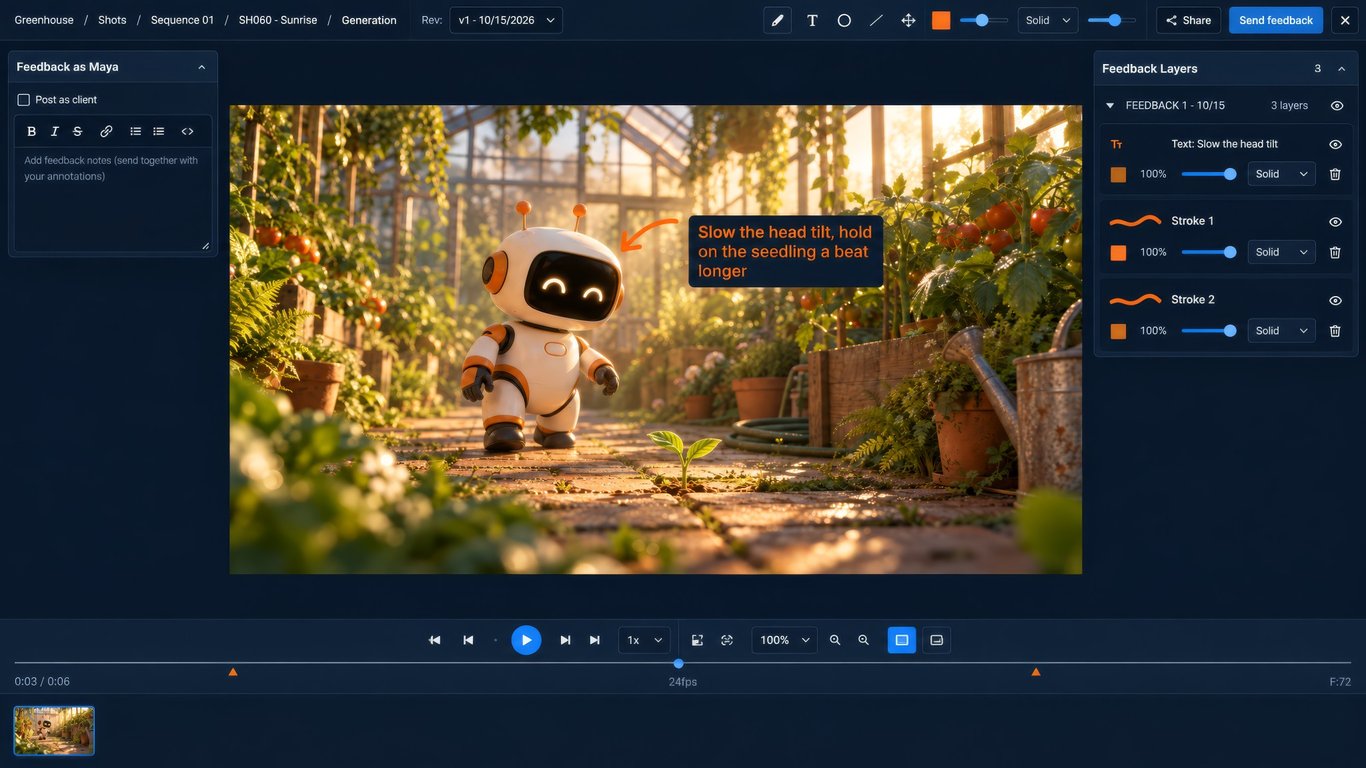Screen dimensions: 1366x768
Task: Adjust the Stroke 2 opacity slider
Action: pyautogui.click(x=1209, y=331)
